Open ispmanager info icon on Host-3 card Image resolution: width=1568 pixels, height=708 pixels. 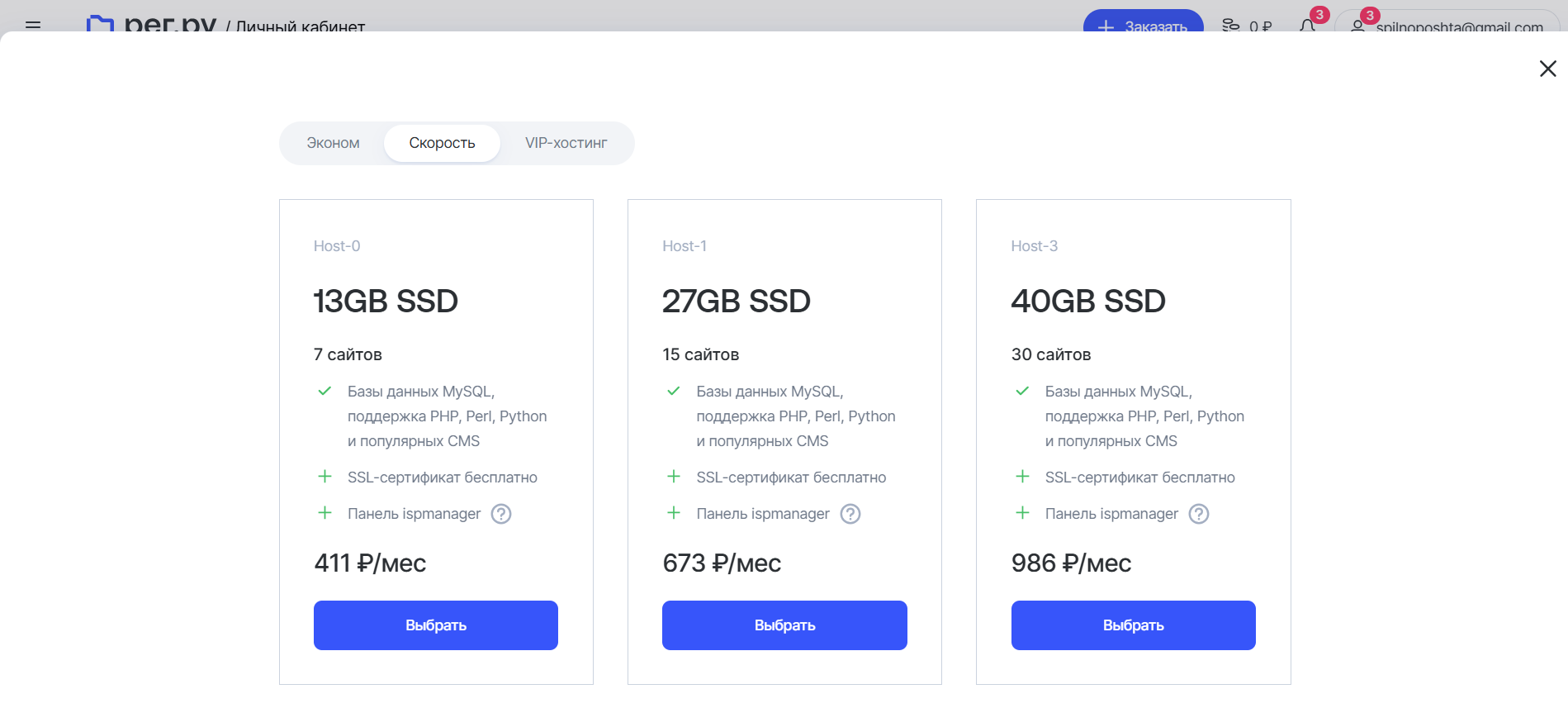(x=1198, y=514)
